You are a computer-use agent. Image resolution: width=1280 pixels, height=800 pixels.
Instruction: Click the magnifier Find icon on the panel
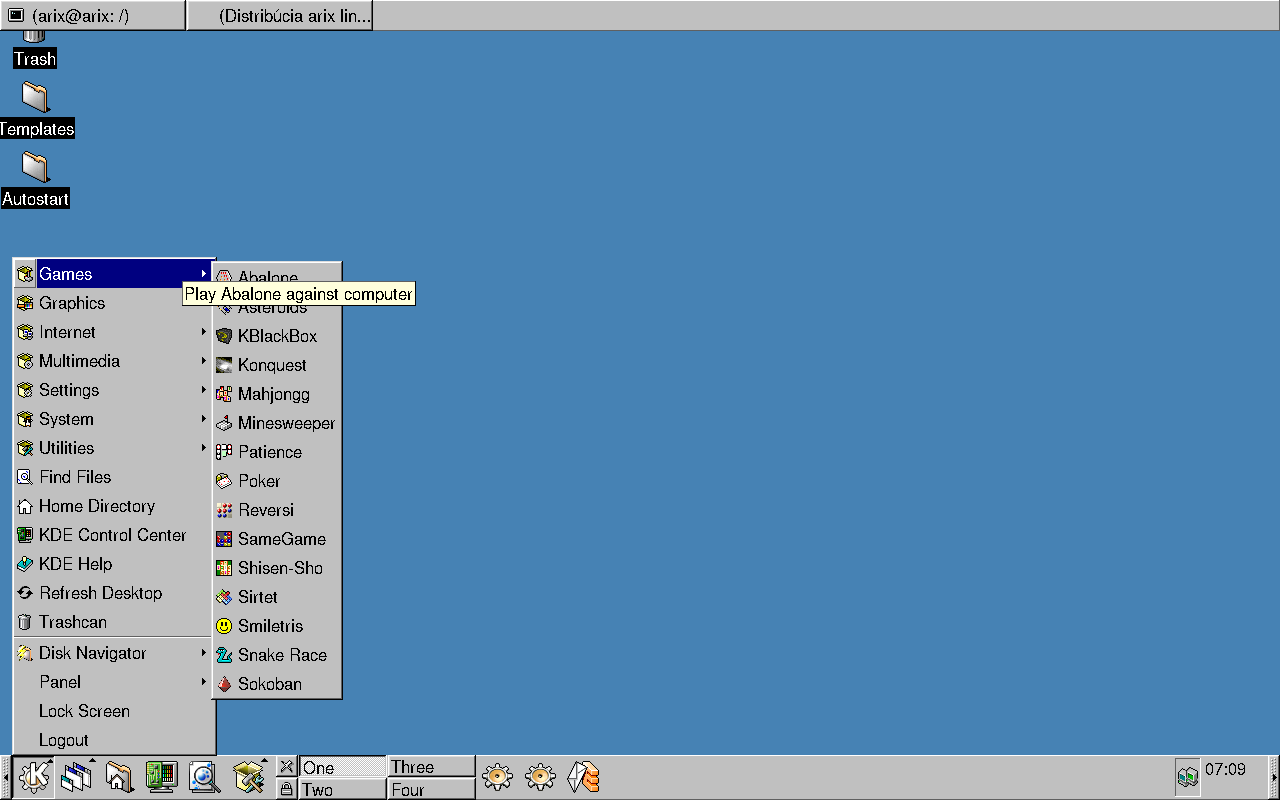(204, 777)
